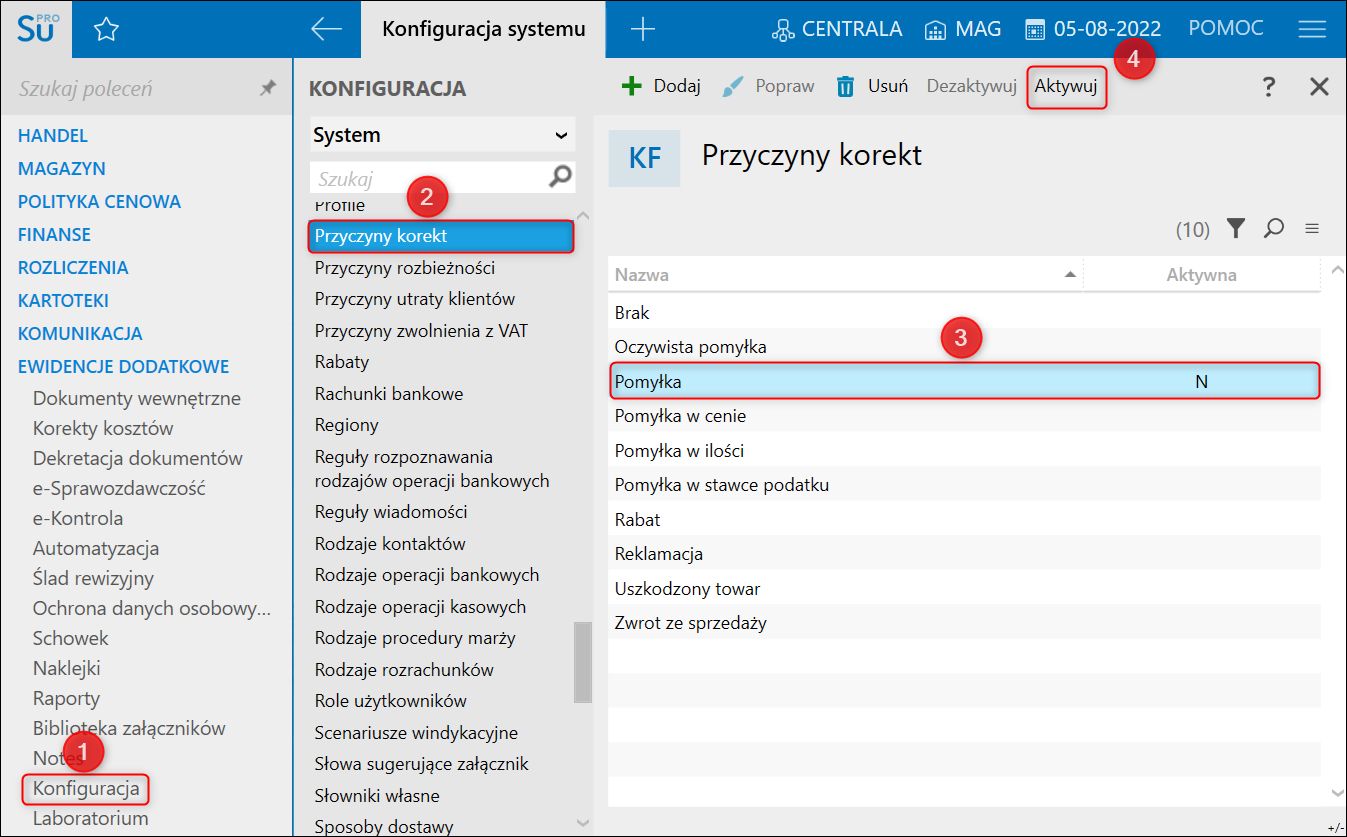This screenshot has width=1347, height=837.
Task: Expand POLITYKA CENOWA section
Action: tap(99, 201)
